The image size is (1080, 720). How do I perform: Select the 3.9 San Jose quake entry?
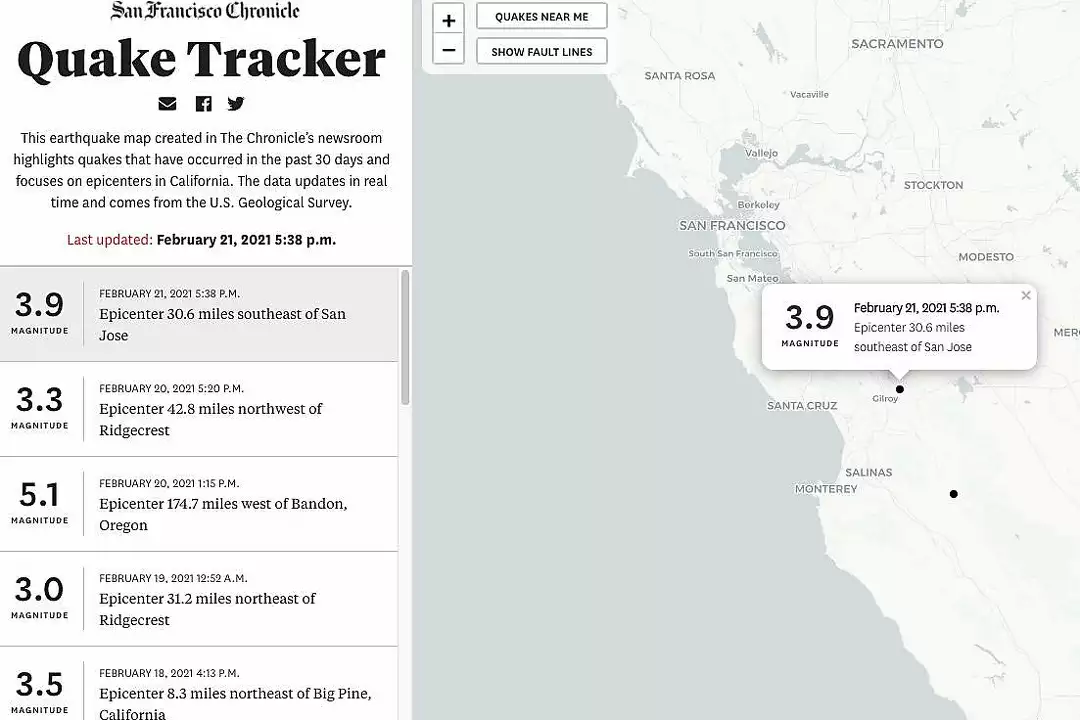click(x=199, y=314)
